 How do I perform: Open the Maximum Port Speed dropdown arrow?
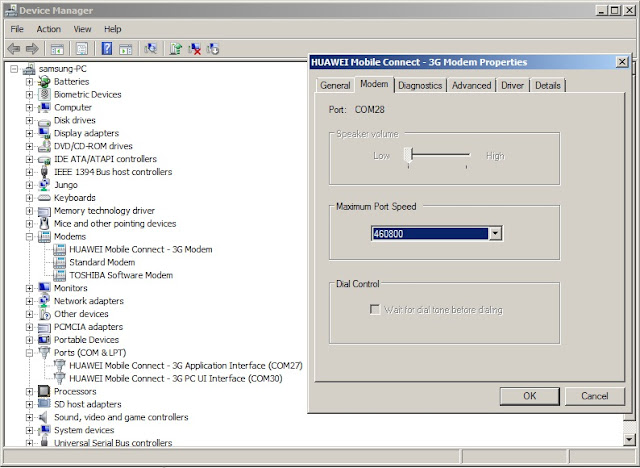coord(495,233)
